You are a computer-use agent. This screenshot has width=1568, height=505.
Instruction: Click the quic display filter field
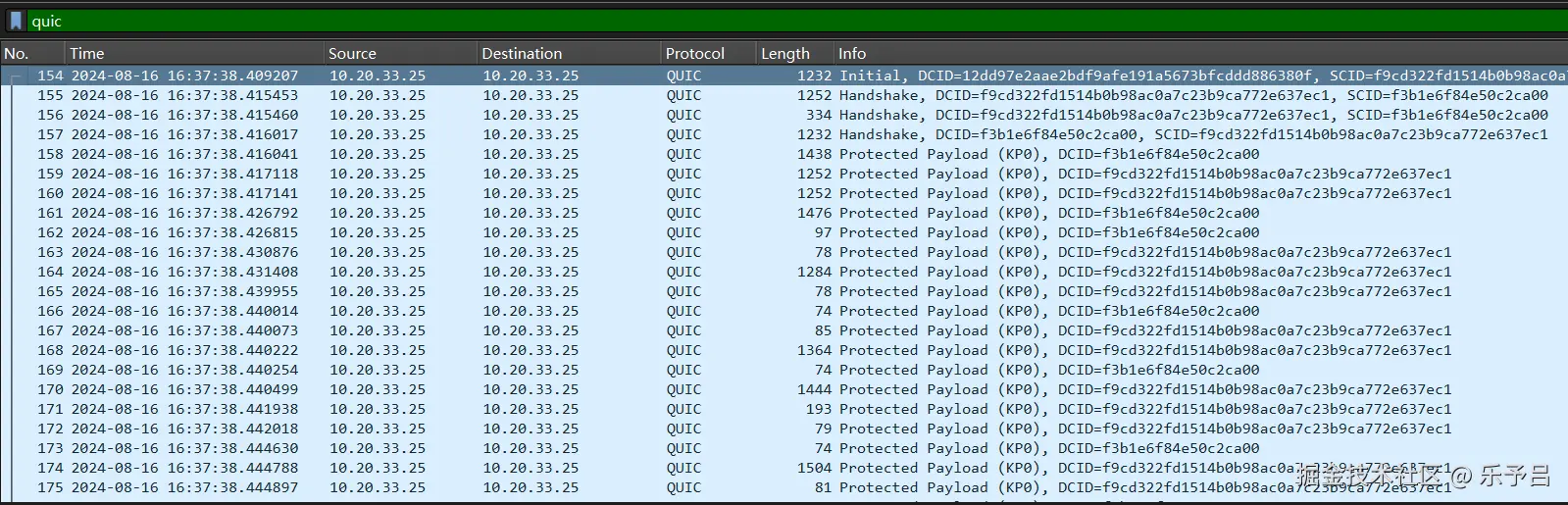(x=796, y=21)
